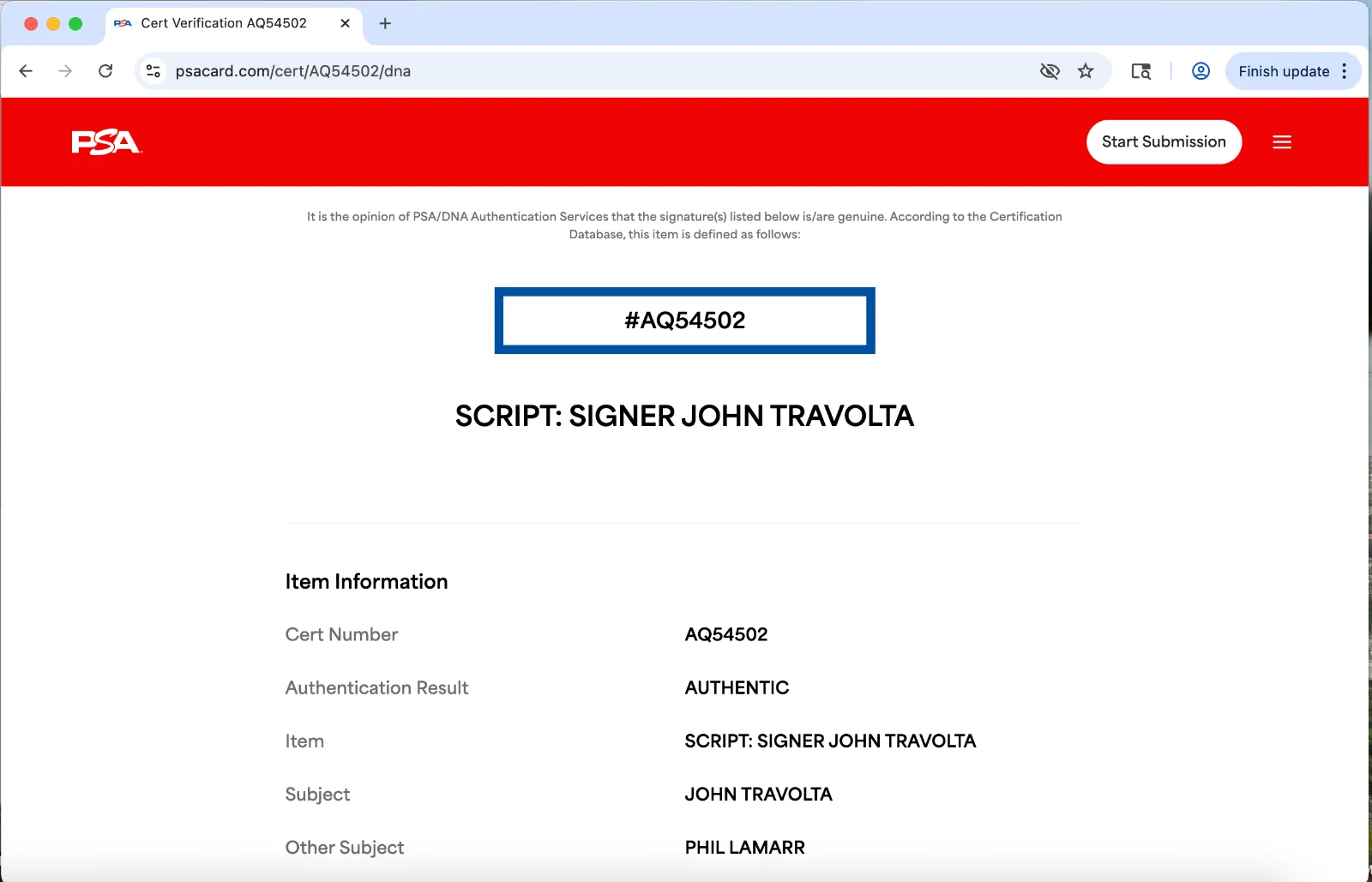Open a new browser tab
The height and width of the screenshot is (882, 1372).
click(x=385, y=23)
